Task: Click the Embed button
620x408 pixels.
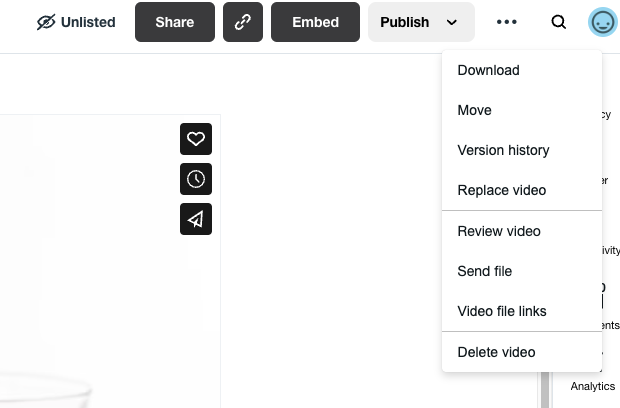Action: (x=315, y=22)
